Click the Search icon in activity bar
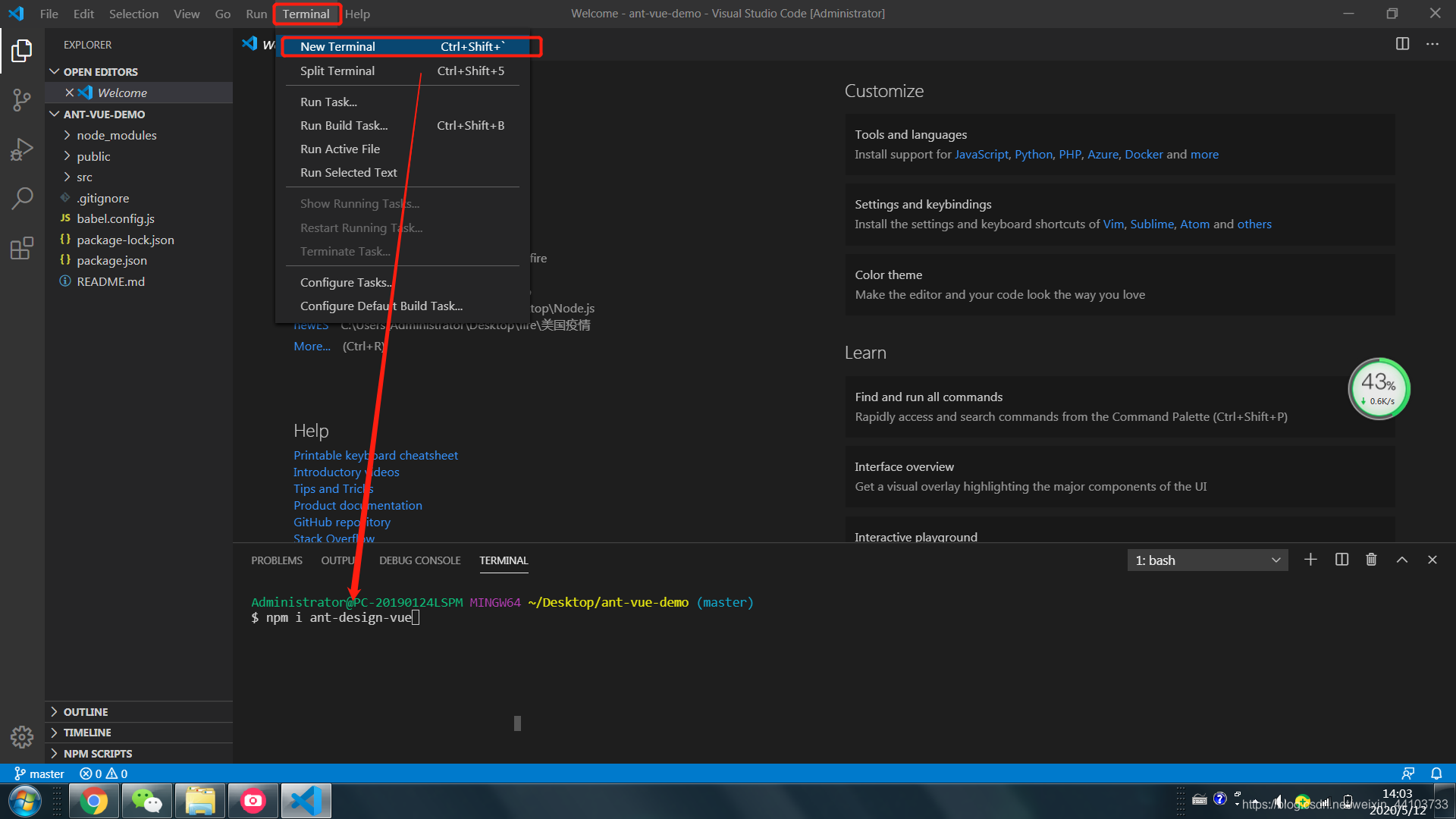The image size is (1456, 819). 22,196
